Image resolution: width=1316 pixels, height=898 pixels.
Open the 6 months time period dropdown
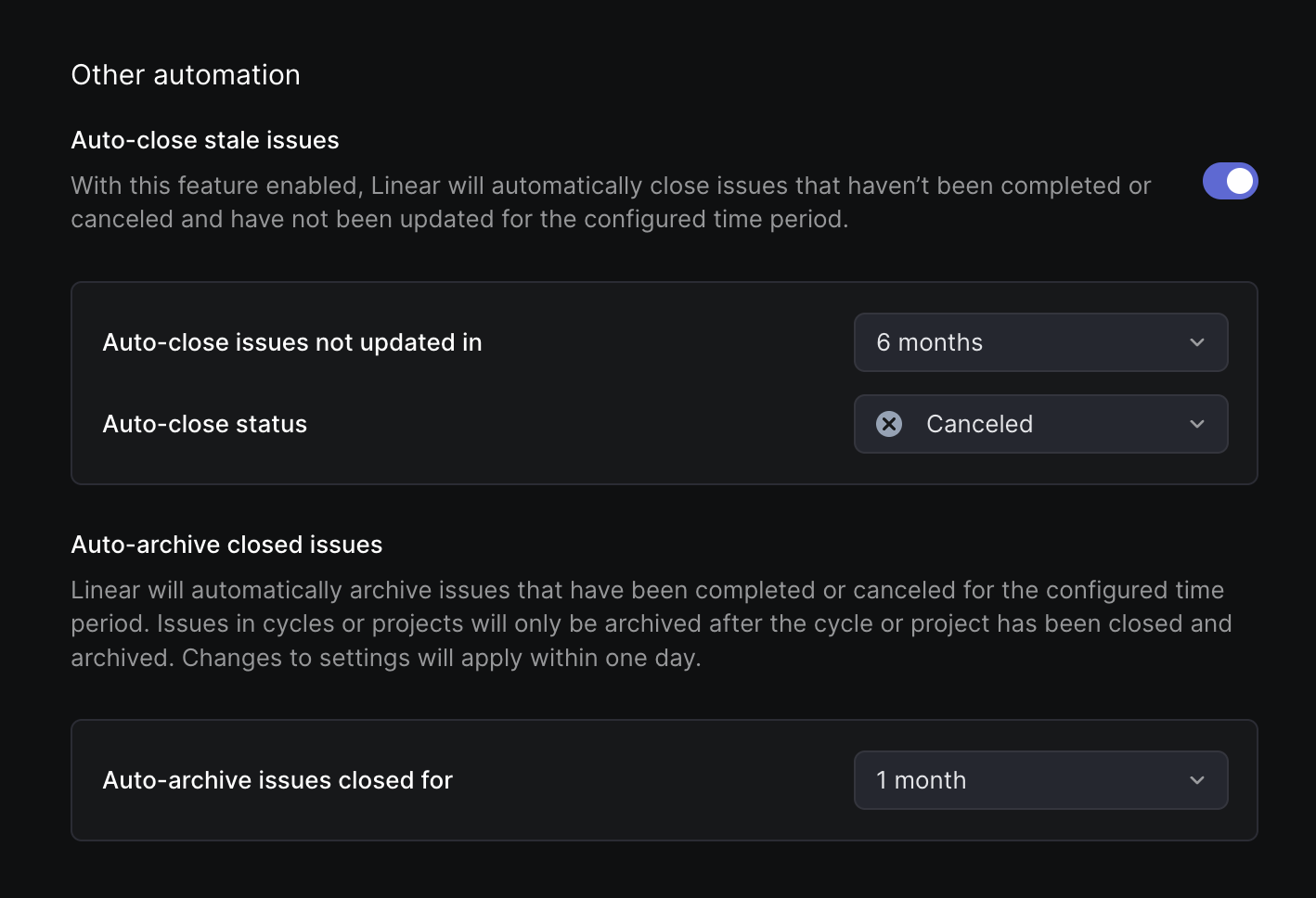[x=1039, y=342]
